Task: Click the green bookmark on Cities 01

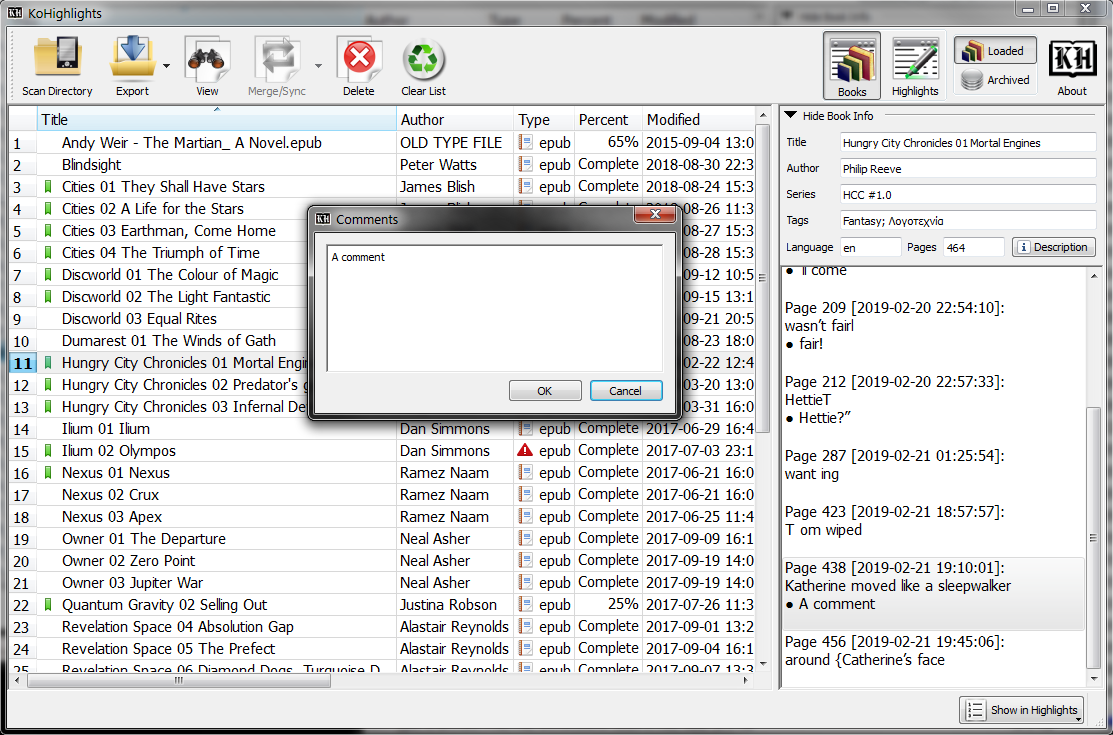Action: point(48,187)
